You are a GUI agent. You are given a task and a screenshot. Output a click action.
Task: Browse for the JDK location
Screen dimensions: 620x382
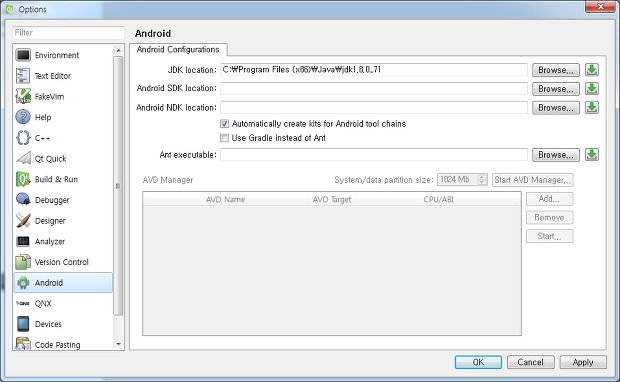556,70
